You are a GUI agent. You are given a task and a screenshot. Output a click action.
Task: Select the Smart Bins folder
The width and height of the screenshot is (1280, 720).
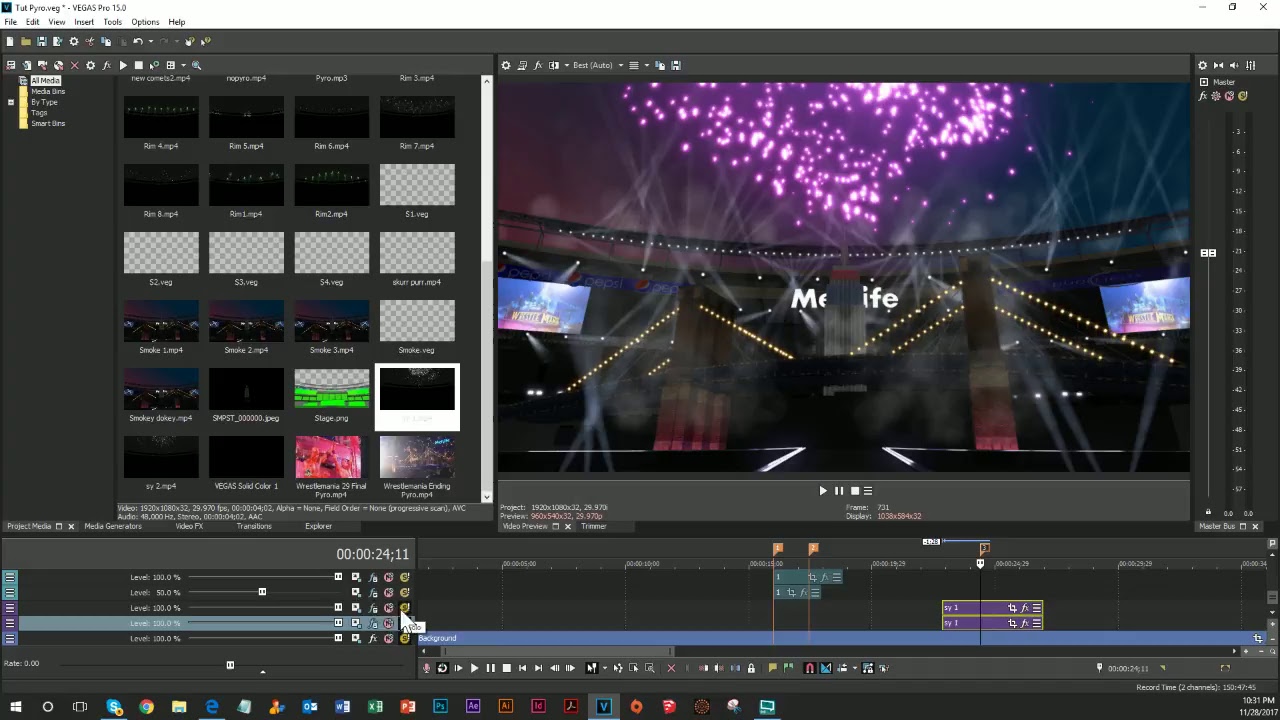point(47,123)
